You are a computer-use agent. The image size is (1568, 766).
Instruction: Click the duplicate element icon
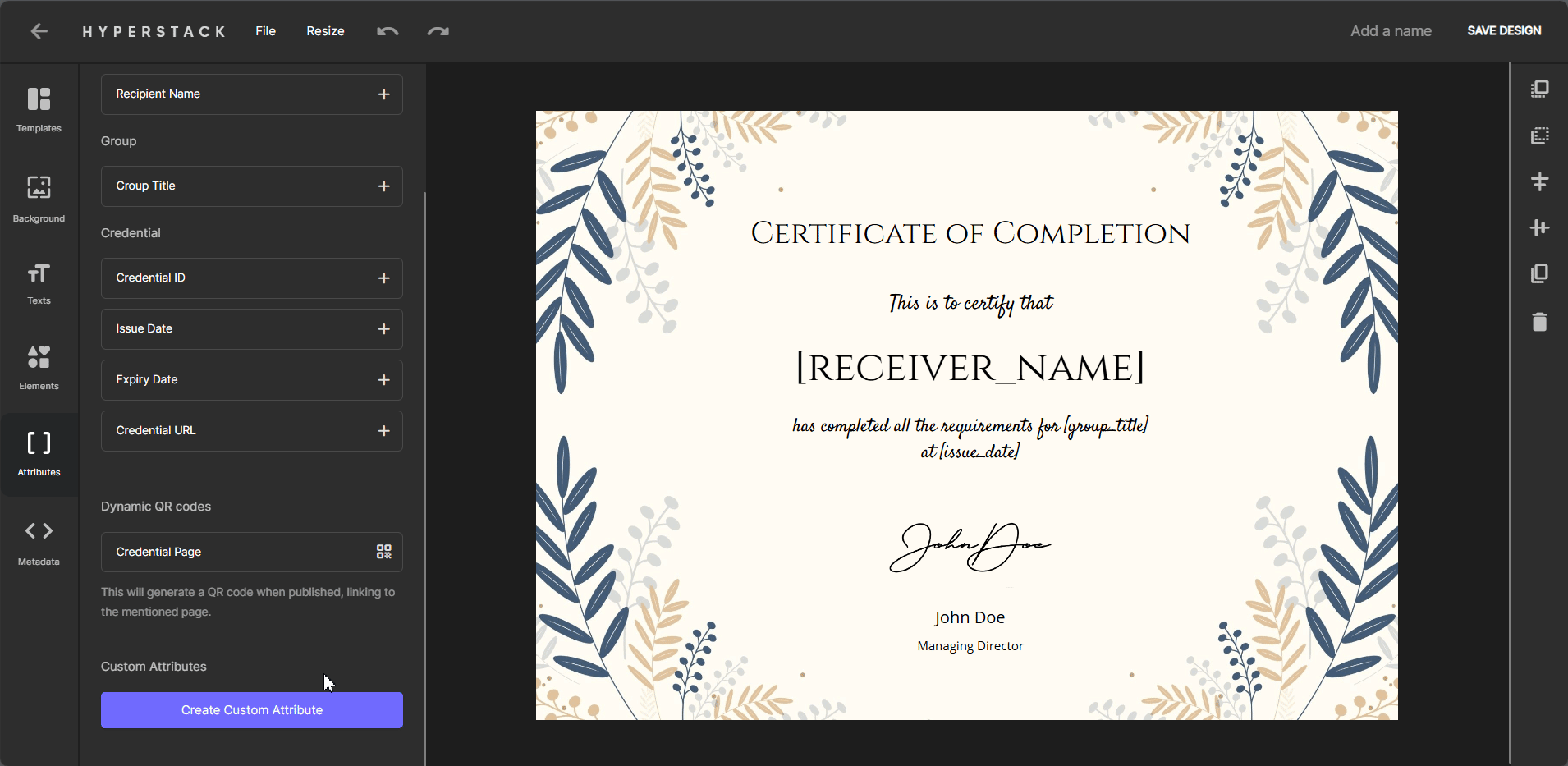pos(1539,273)
